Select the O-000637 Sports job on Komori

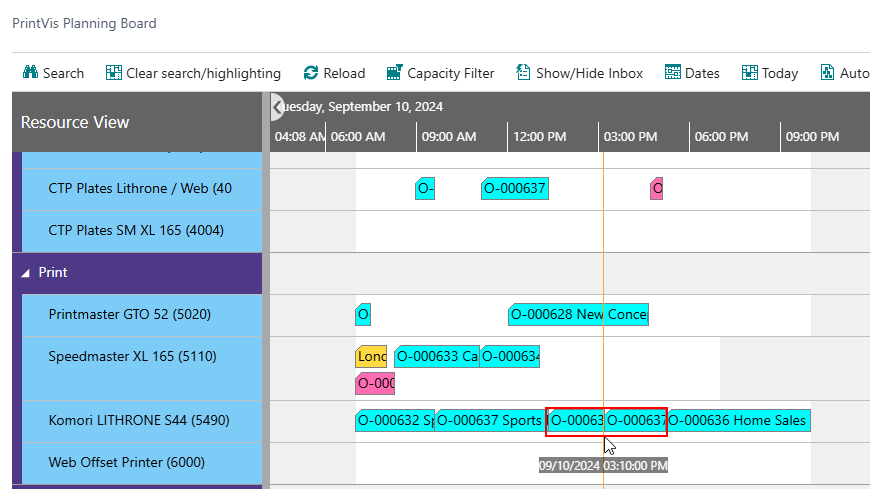(490, 421)
